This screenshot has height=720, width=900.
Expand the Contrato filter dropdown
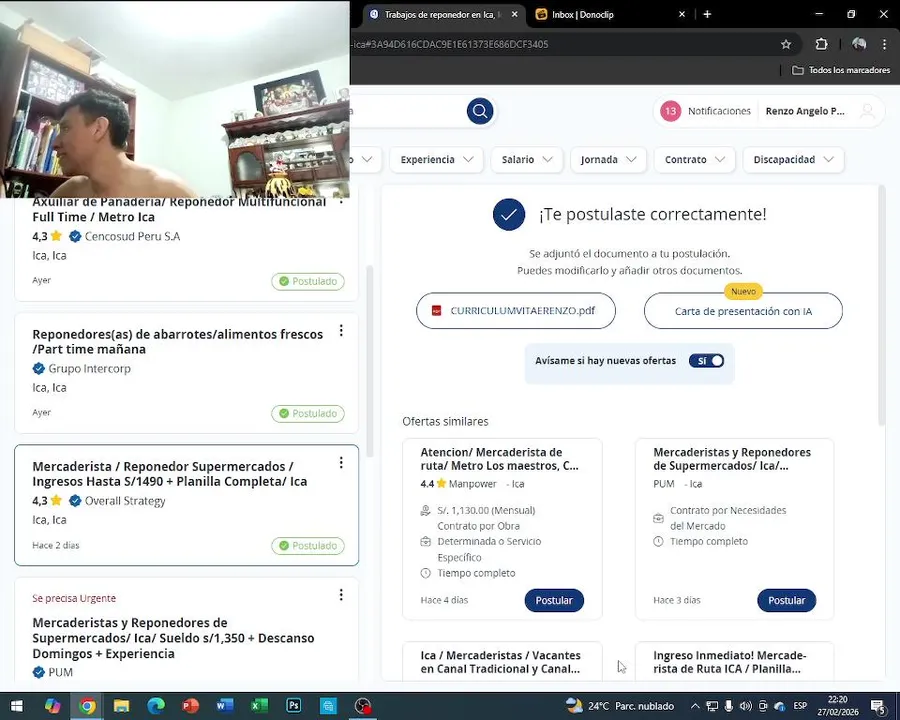694,160
